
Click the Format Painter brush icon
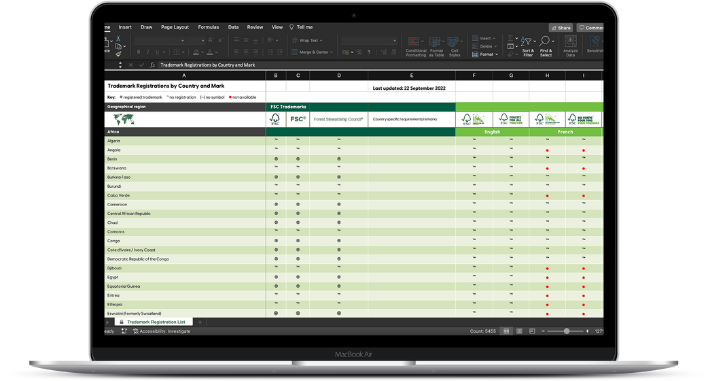point(118,54)
